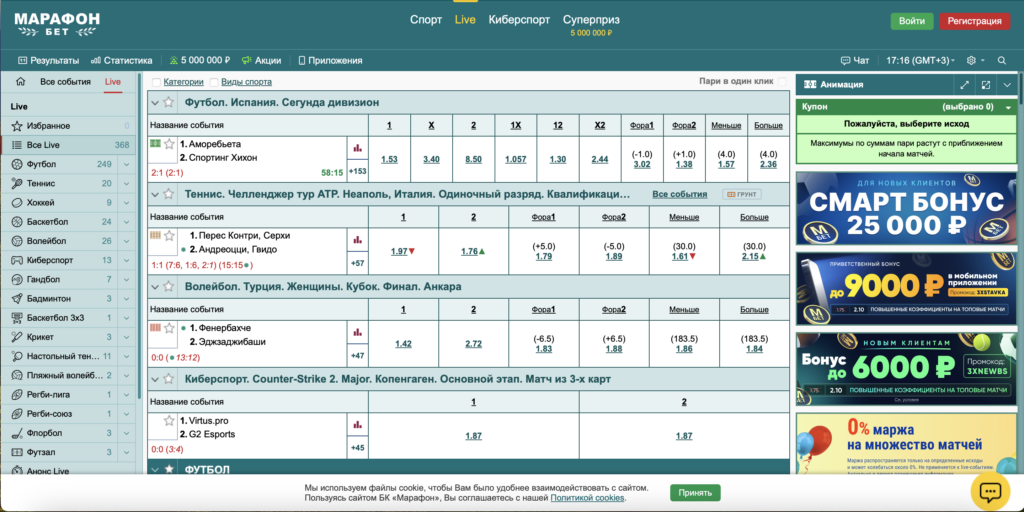Open the Акции link
1024x512 pixels.
pos(261,60)
